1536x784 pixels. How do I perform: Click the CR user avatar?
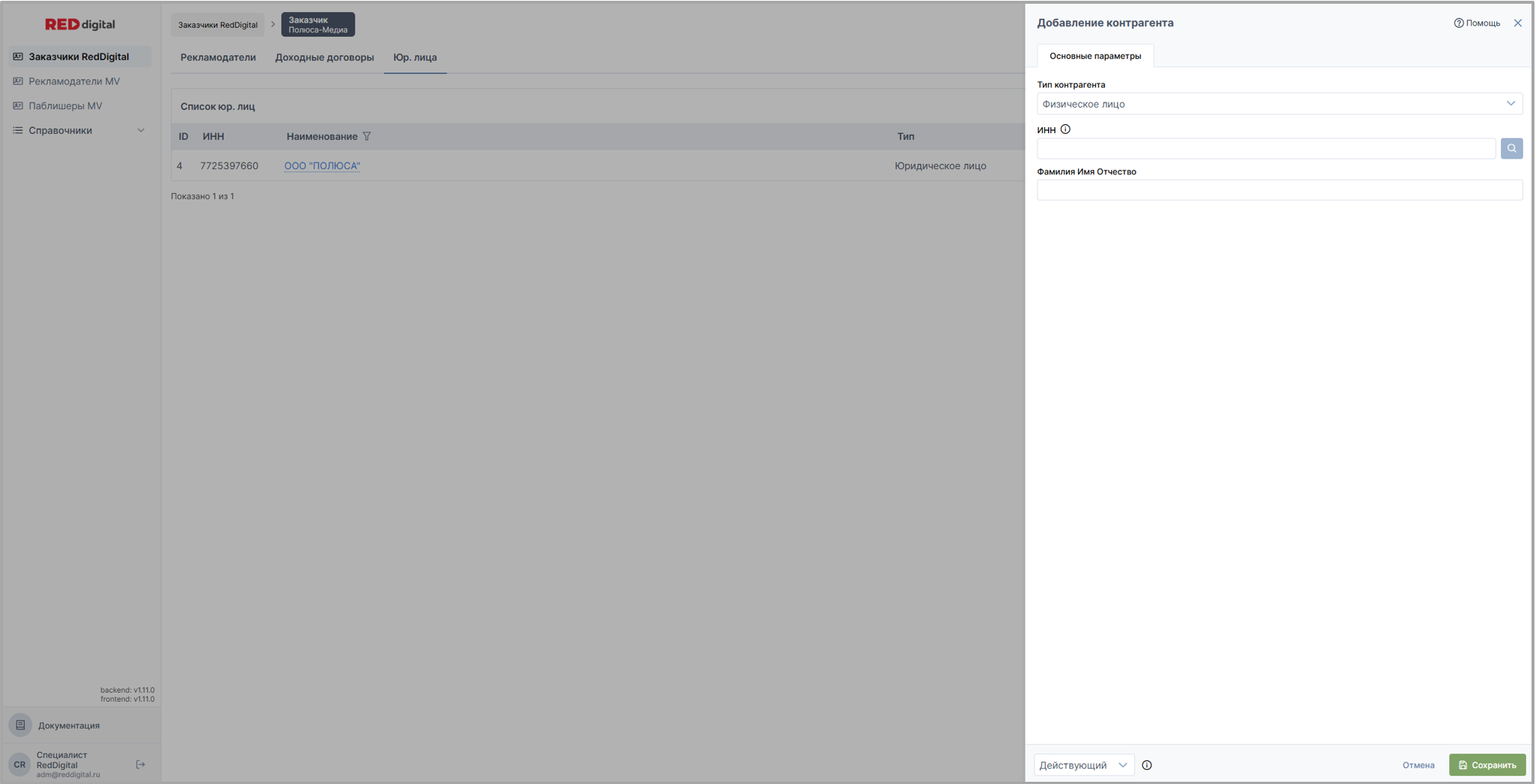point(19,765)
